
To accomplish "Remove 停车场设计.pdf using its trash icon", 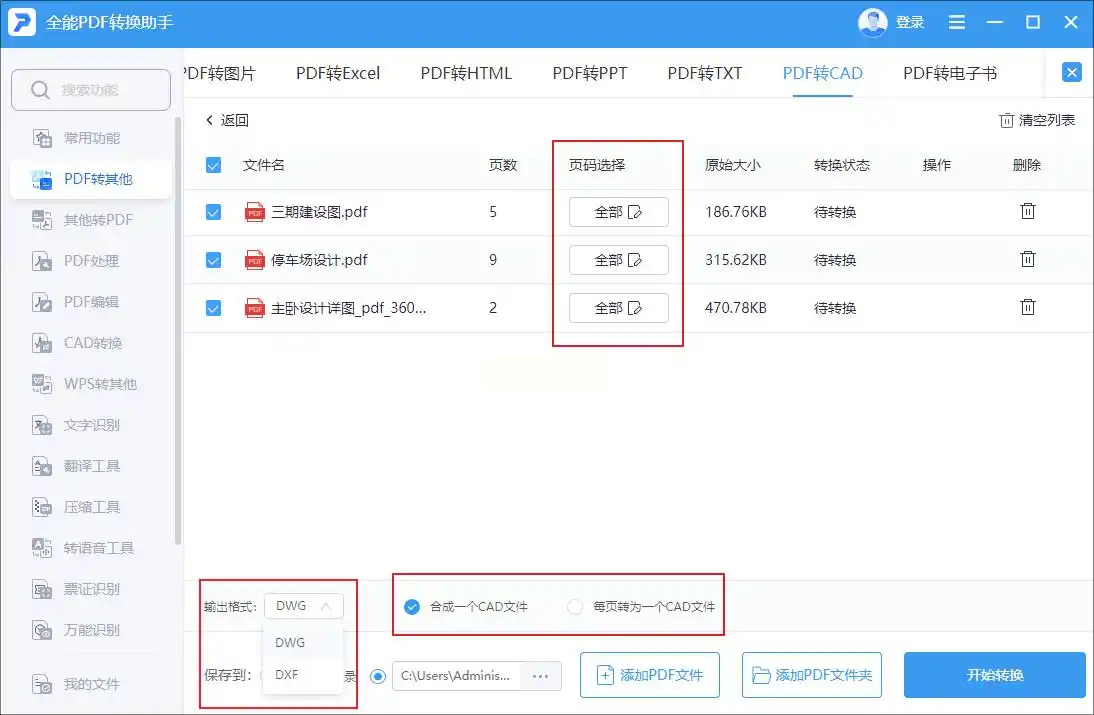I will point(1027,259).
